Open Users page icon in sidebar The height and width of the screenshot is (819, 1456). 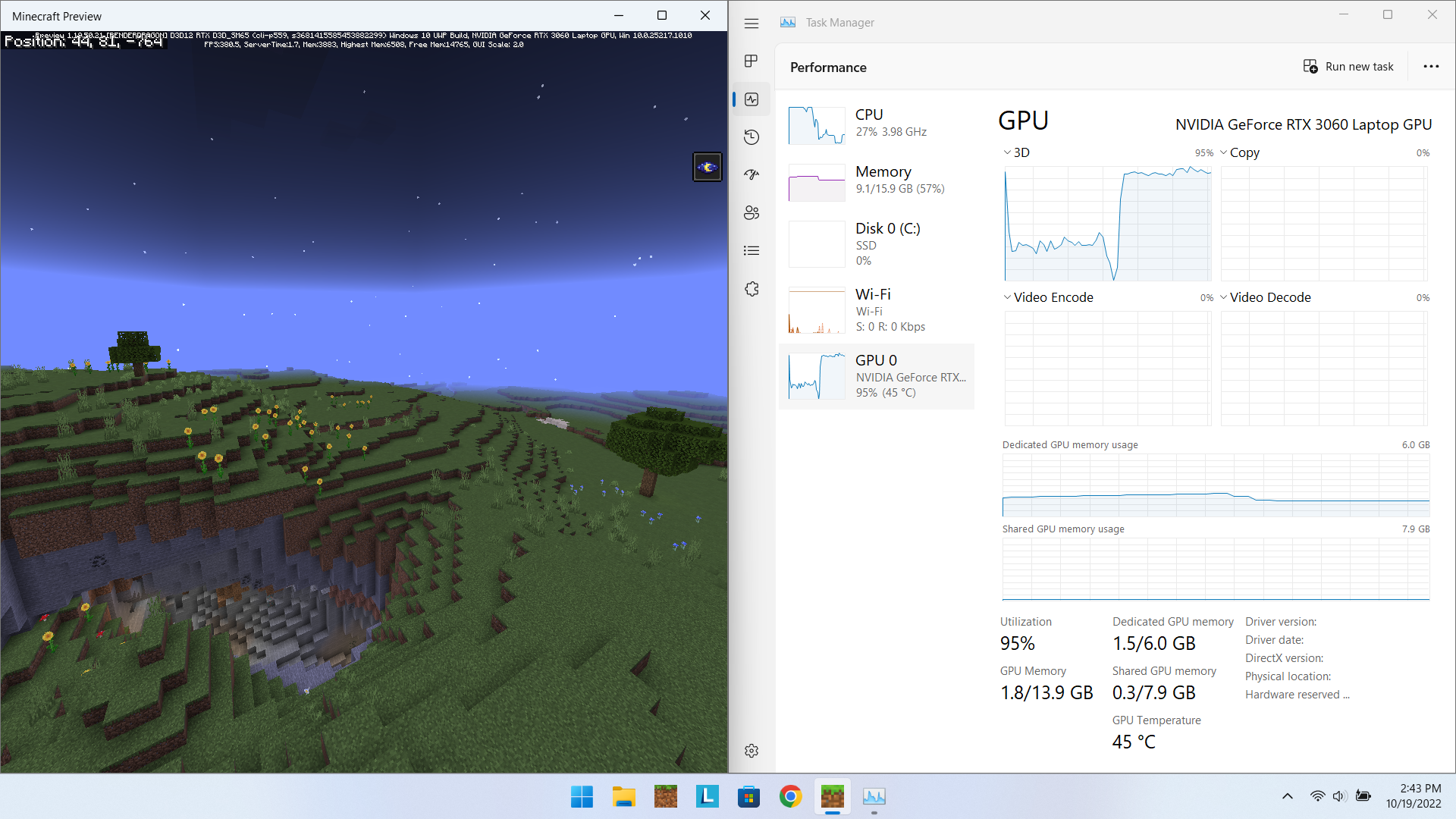tap(752, 213)
